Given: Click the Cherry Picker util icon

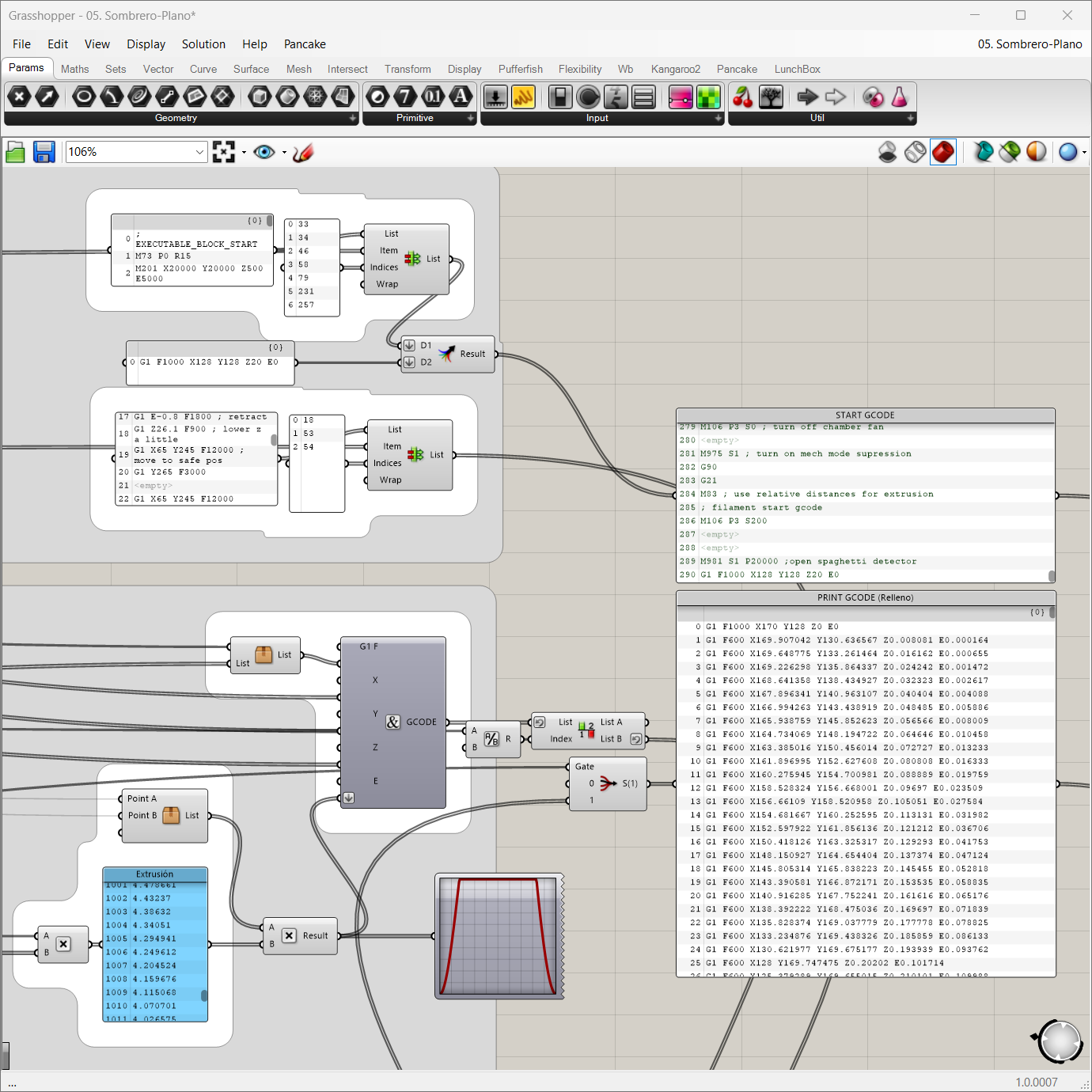Looking at the screenshot, I should 742,97.
